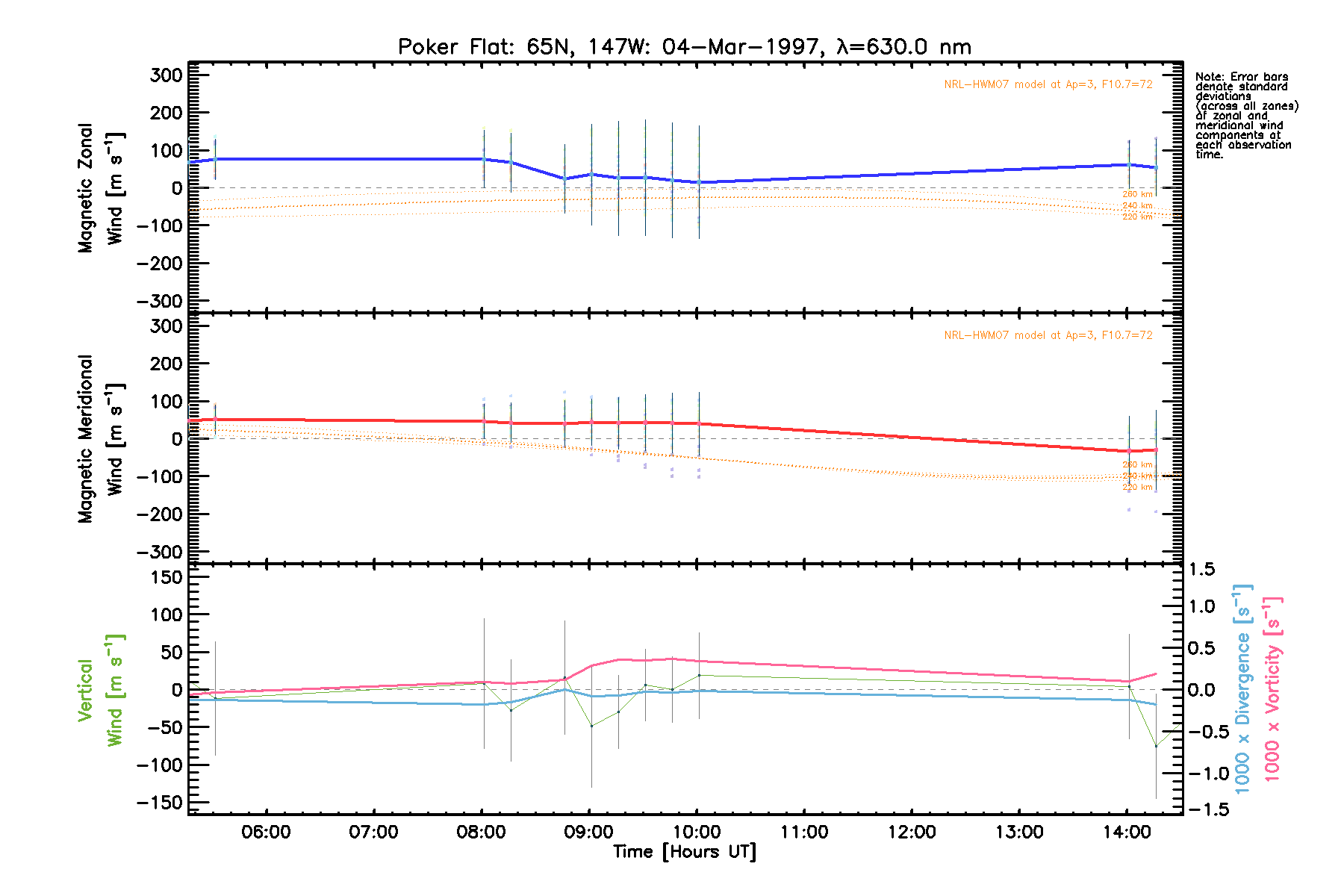The width and height of the screenshot is (1344, 896).
Task: Click the -300 tick on zonal wind axis
Action: 160,301
